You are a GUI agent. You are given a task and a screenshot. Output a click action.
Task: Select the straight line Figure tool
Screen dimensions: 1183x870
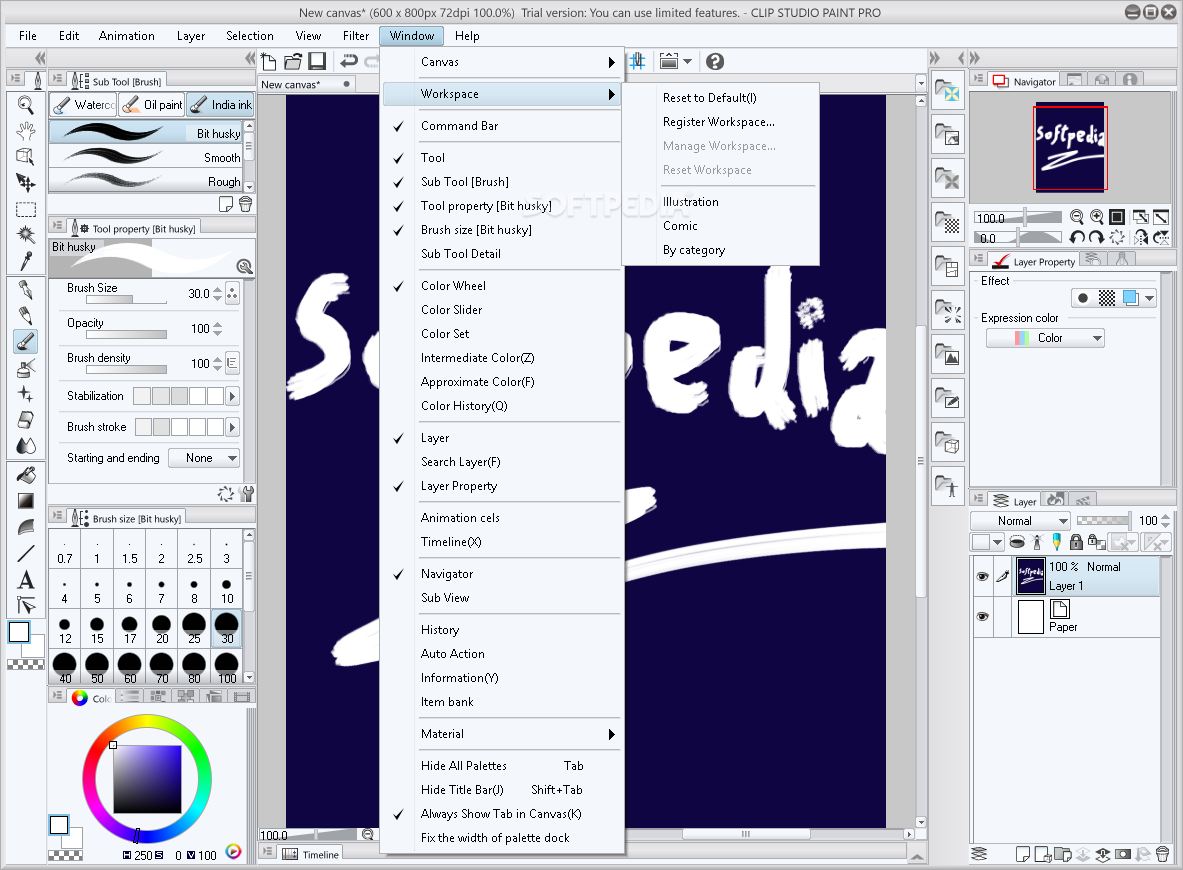click(26, 553)
